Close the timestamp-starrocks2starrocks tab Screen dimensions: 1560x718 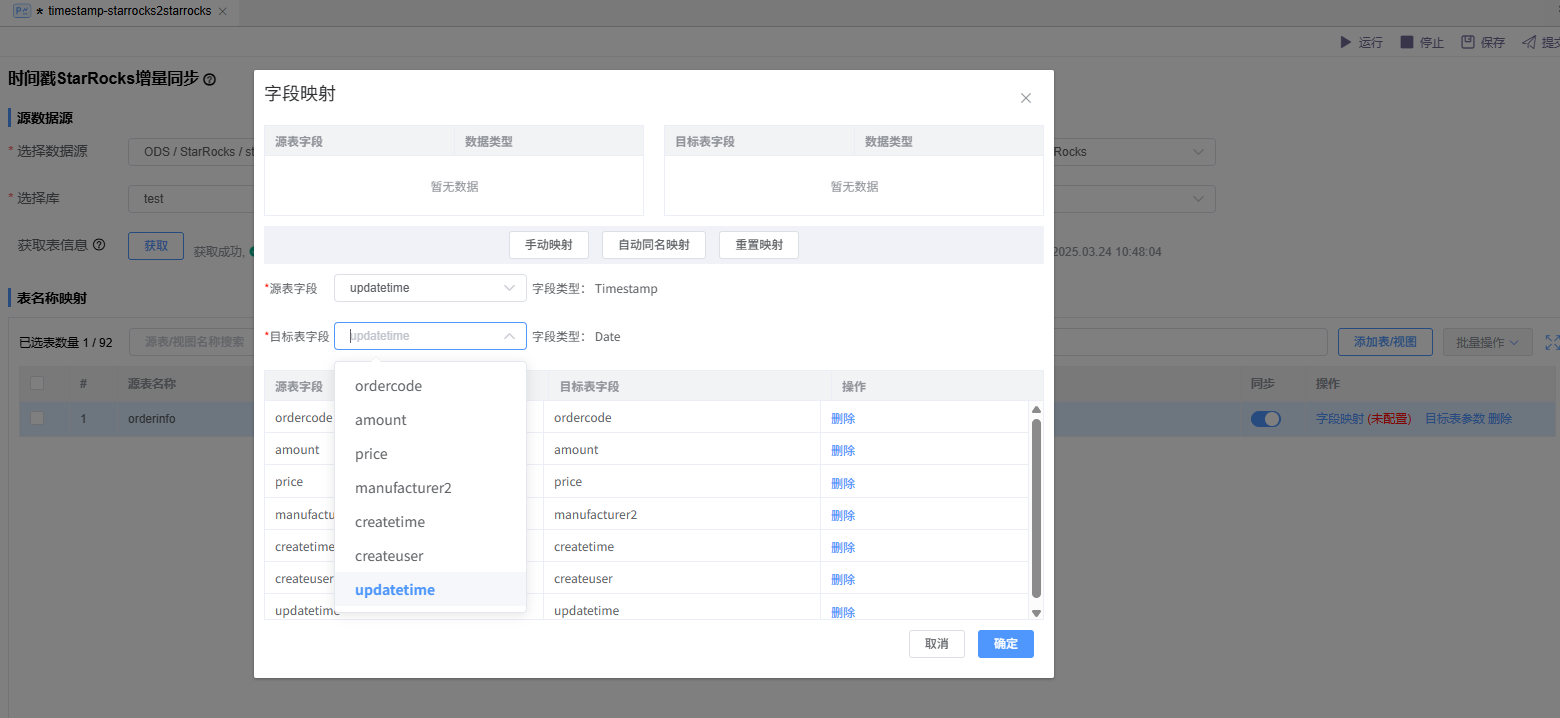222,11
